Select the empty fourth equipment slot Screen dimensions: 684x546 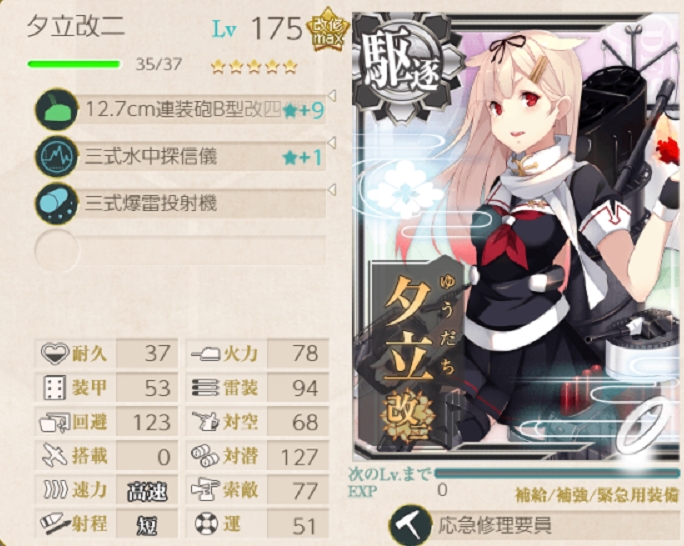pos(180,250)
